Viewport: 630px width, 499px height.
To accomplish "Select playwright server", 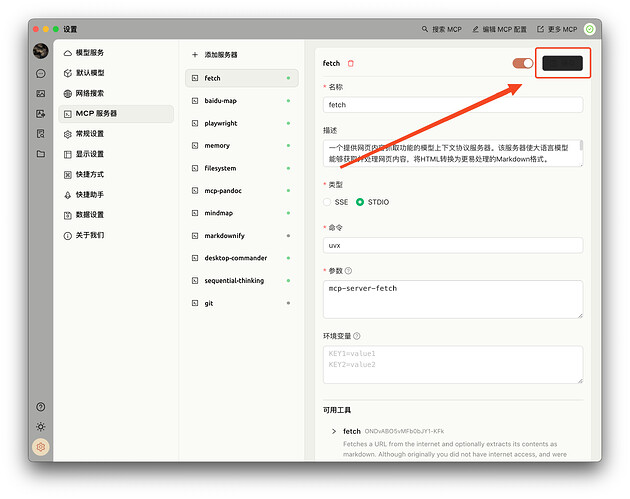I will click(241, 123).
